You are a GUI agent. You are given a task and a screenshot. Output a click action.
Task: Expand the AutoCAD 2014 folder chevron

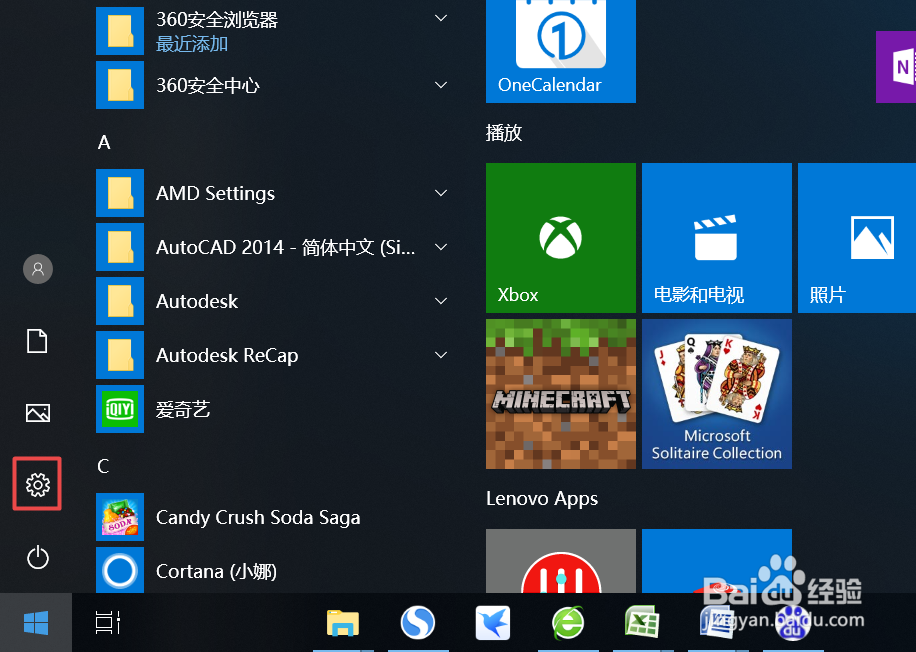441,247
